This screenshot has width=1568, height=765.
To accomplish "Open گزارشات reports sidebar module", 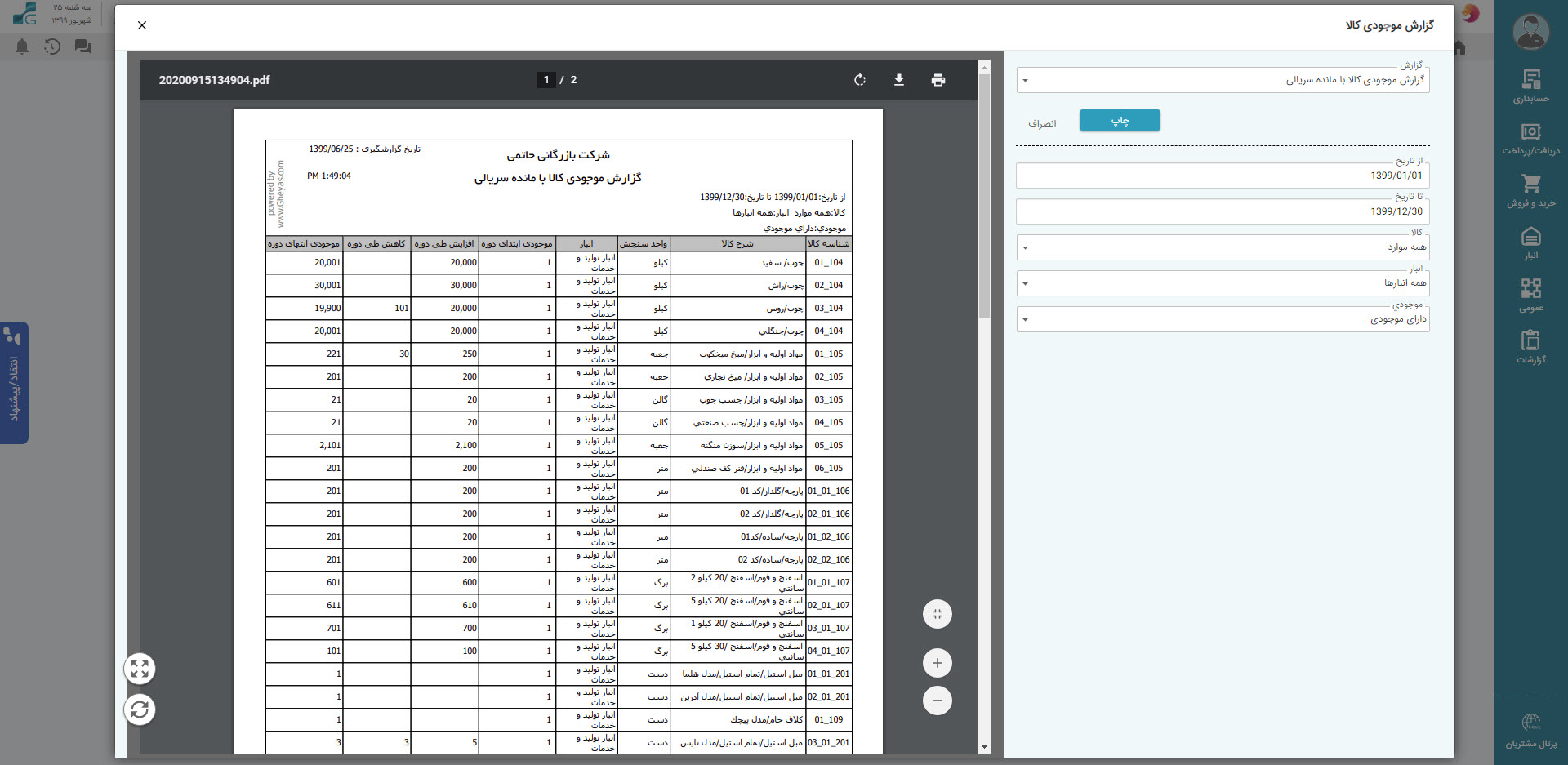I will pos(1530,348).
